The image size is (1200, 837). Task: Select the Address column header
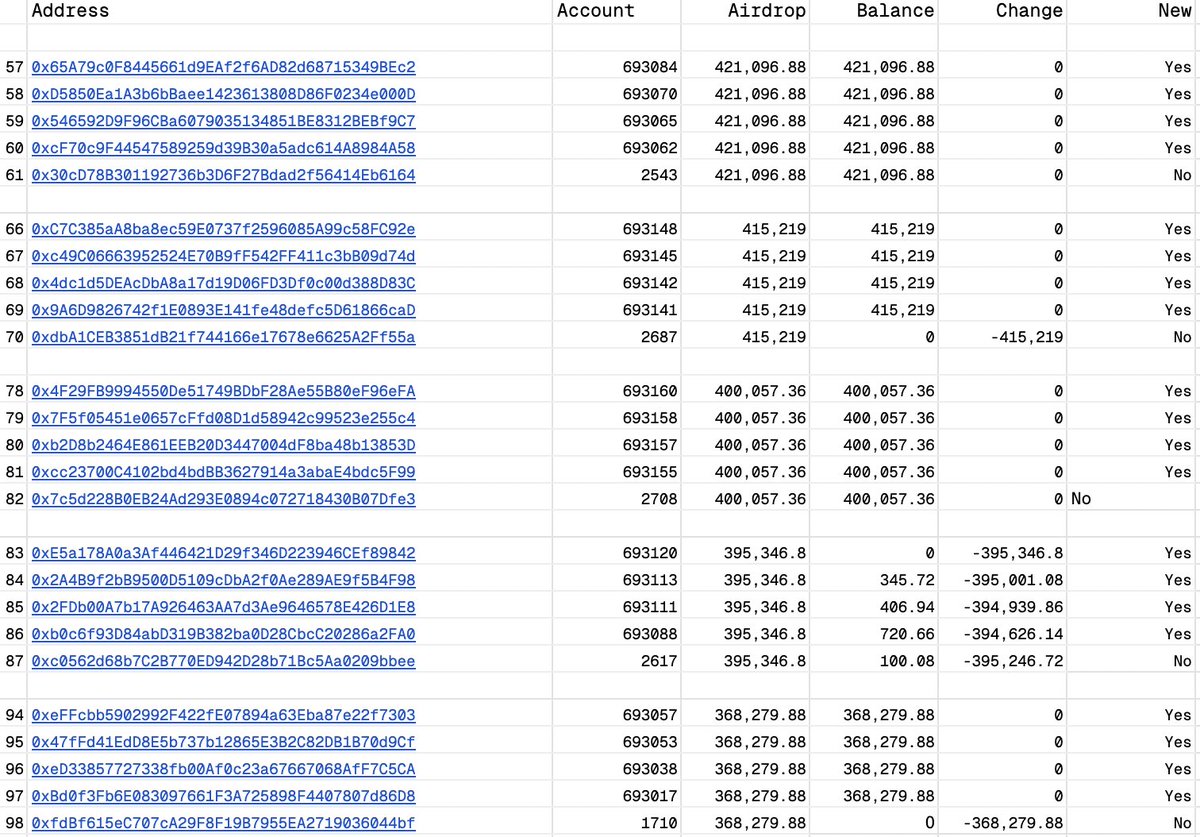point(70,11)
